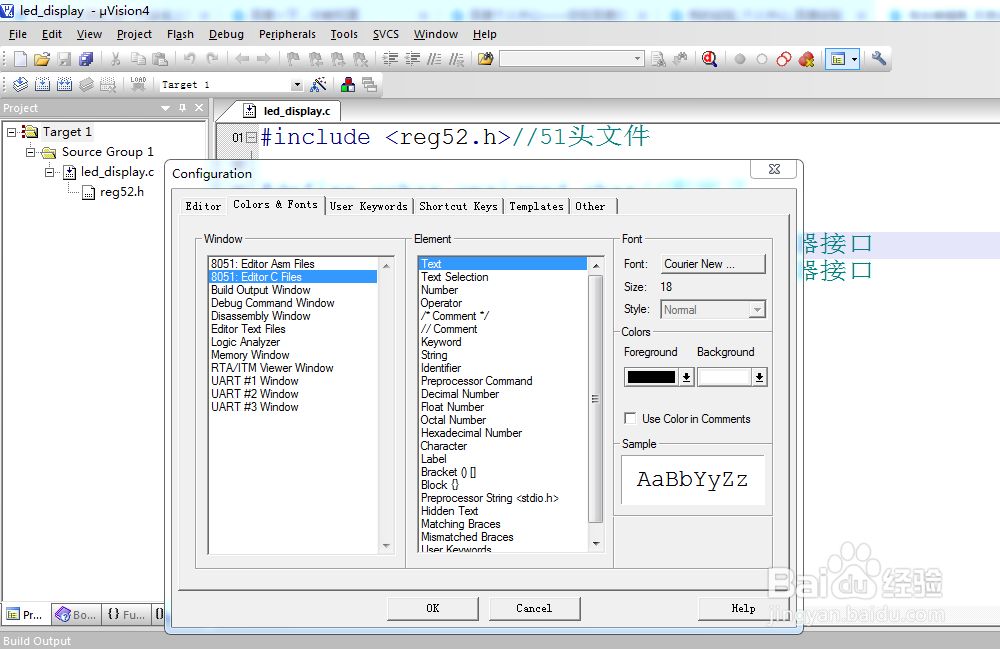Open the Flash menu

pyautogui.click(x=180, y=34)
